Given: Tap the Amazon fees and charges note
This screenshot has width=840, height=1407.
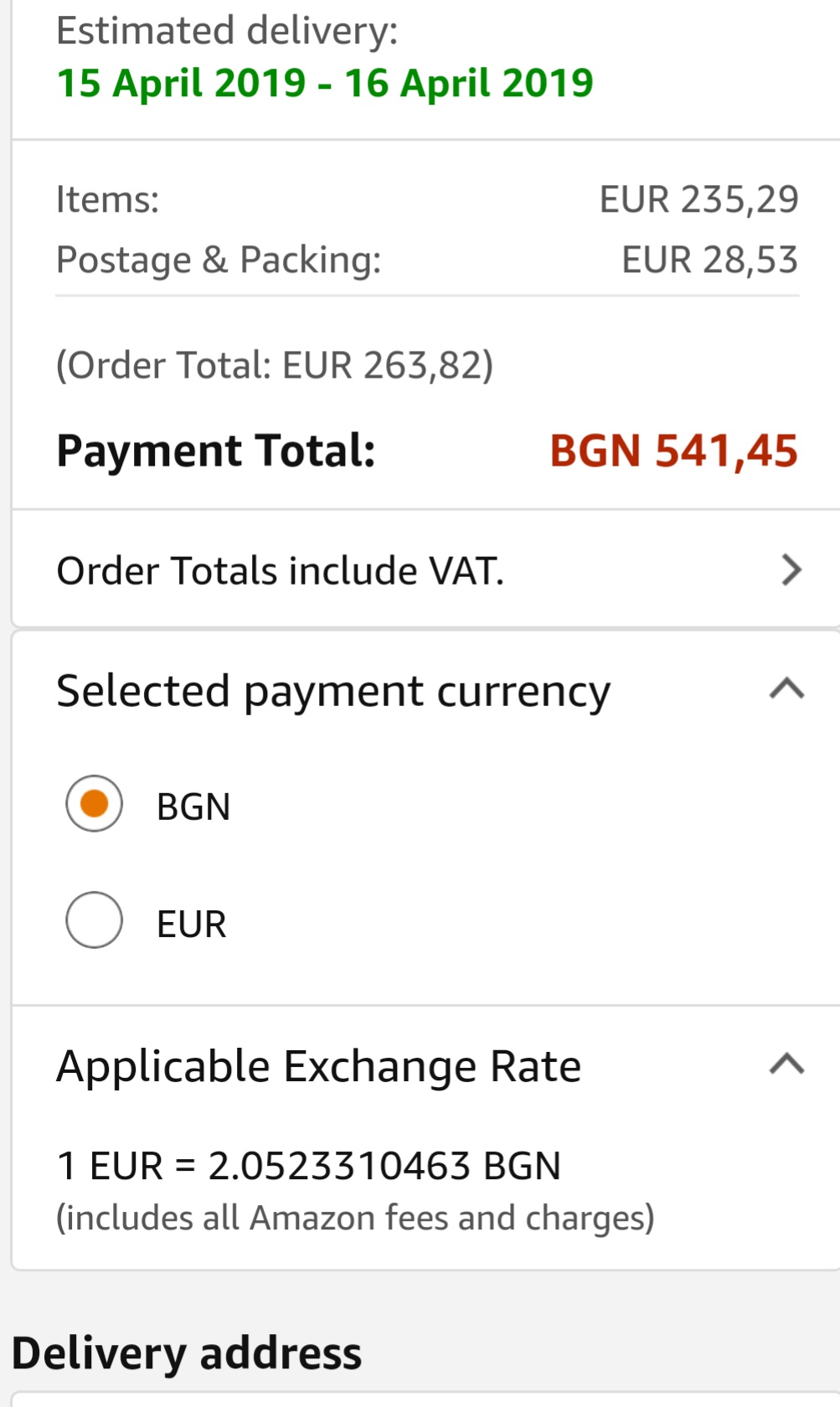Looking at the screenshot, I should (x=355, y=1218).
